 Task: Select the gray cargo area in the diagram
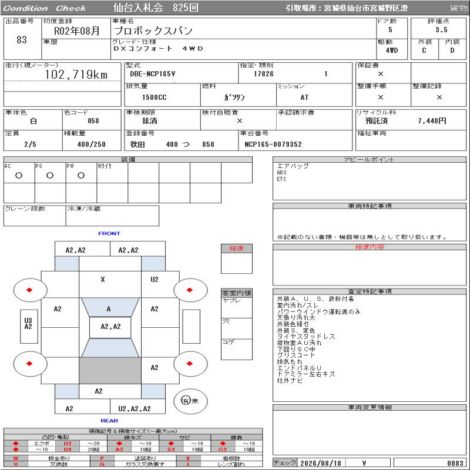(x=110, y=371)
